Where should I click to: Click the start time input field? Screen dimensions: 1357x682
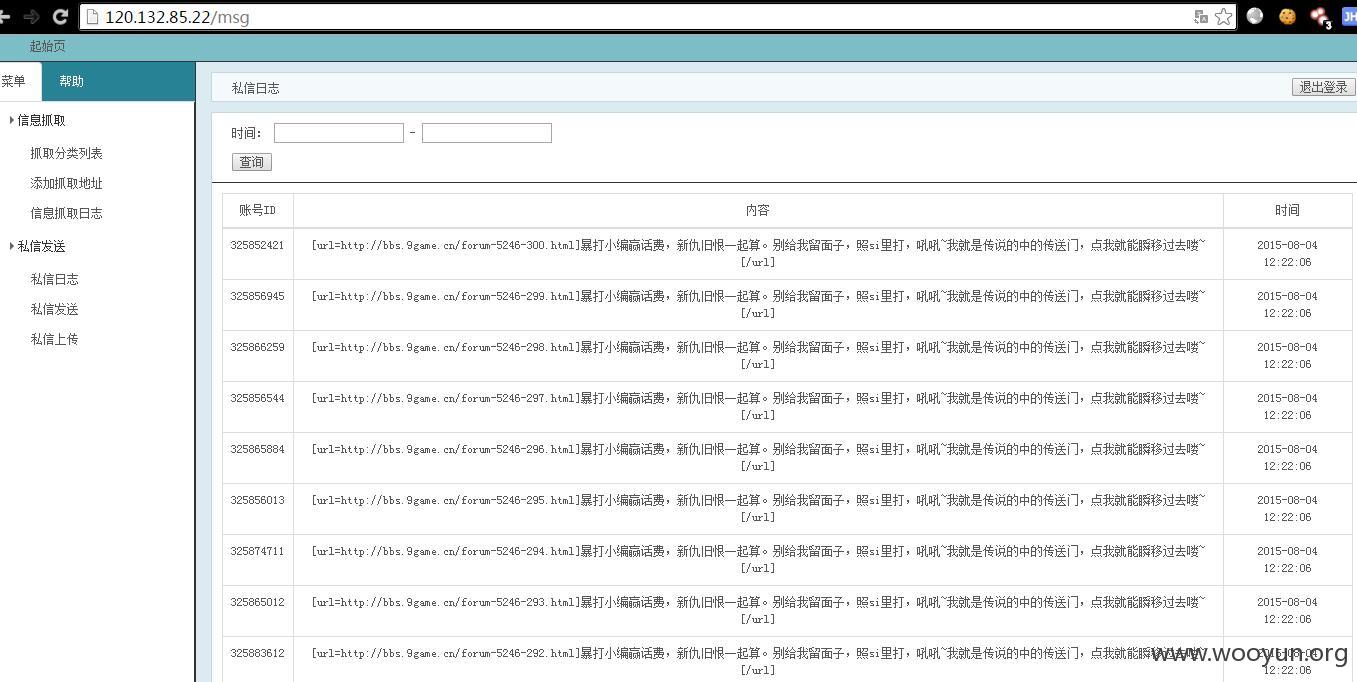339,133
